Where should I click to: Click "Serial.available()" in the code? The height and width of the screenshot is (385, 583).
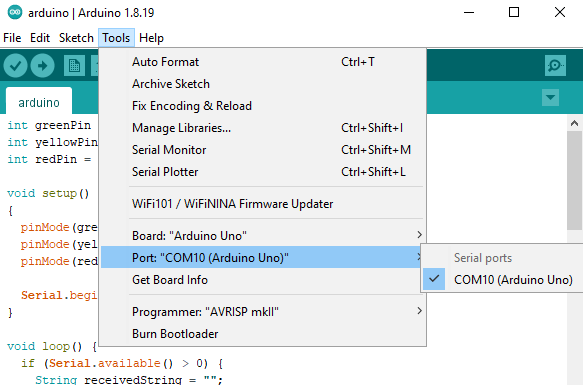111,363
